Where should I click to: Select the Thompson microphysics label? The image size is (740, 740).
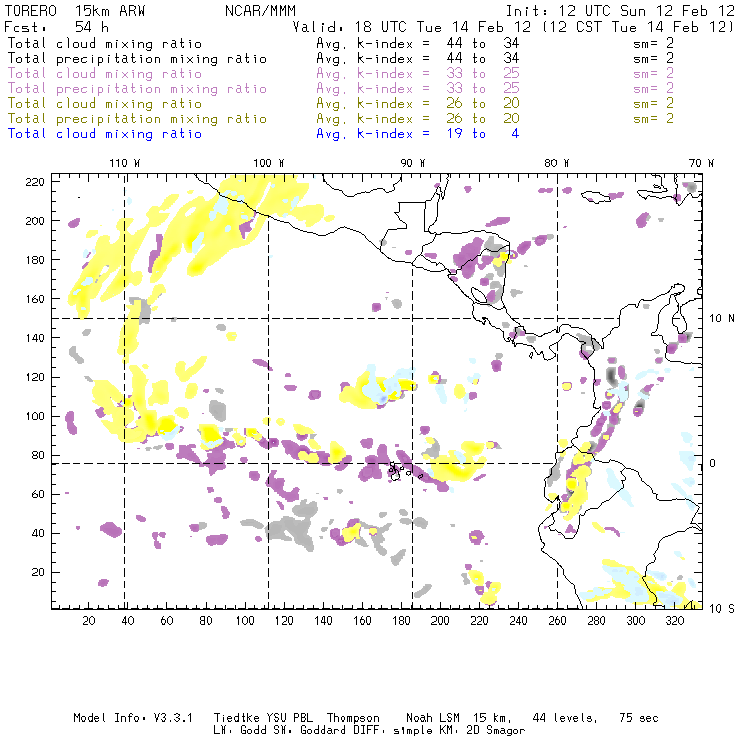(x=353, y=718)
